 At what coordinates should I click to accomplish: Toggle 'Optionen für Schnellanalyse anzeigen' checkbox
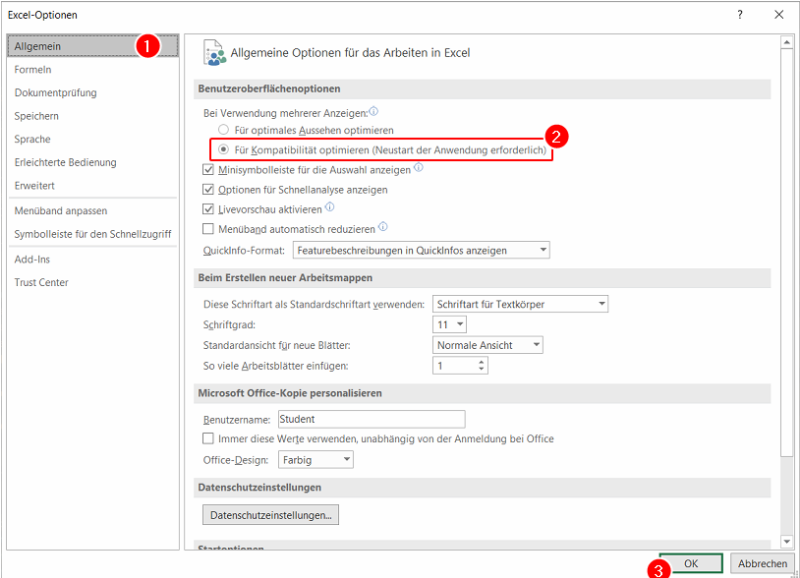tap(208, 189)
